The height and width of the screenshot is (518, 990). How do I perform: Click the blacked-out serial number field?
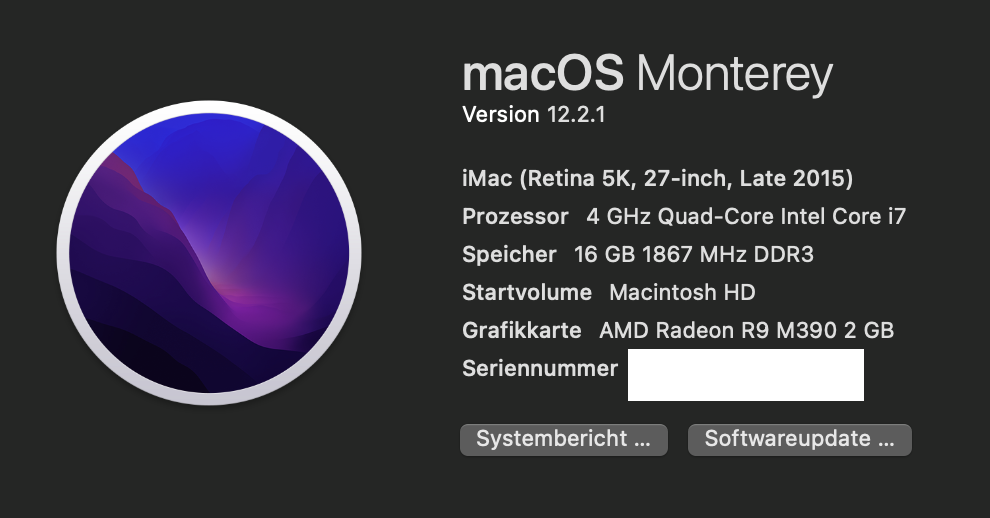(x=745, y=375)
